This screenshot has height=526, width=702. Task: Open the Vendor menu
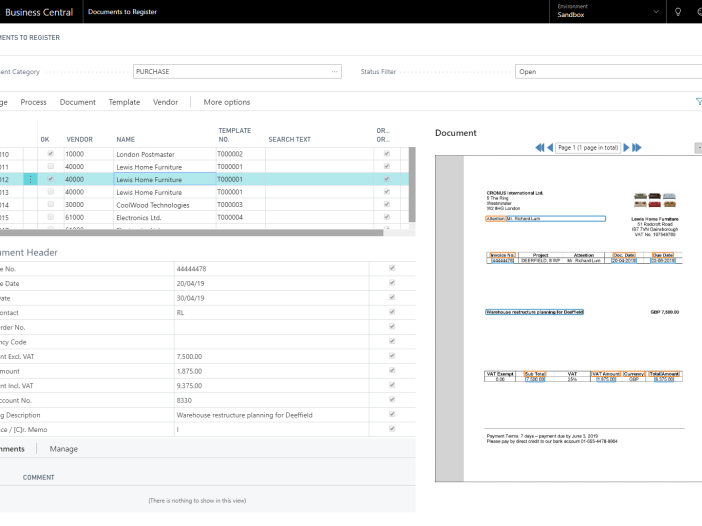point(165,102)
